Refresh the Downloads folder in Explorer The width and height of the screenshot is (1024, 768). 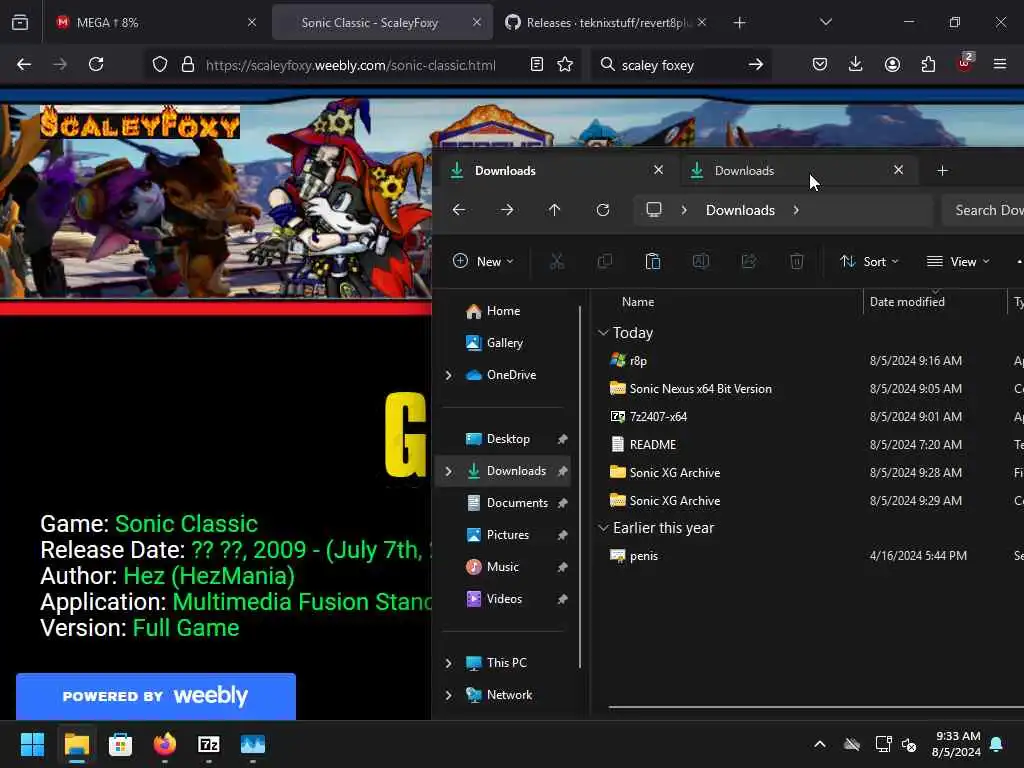[603, 210]
